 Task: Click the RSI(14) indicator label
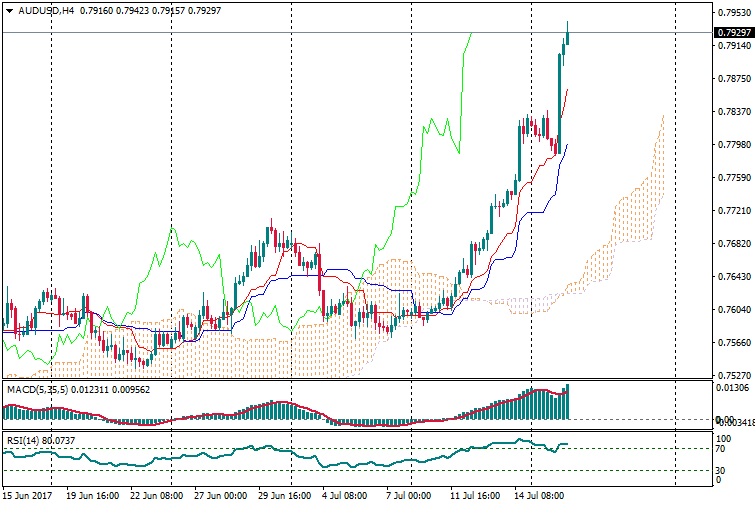pyautogui.click(x=25, y=439)
